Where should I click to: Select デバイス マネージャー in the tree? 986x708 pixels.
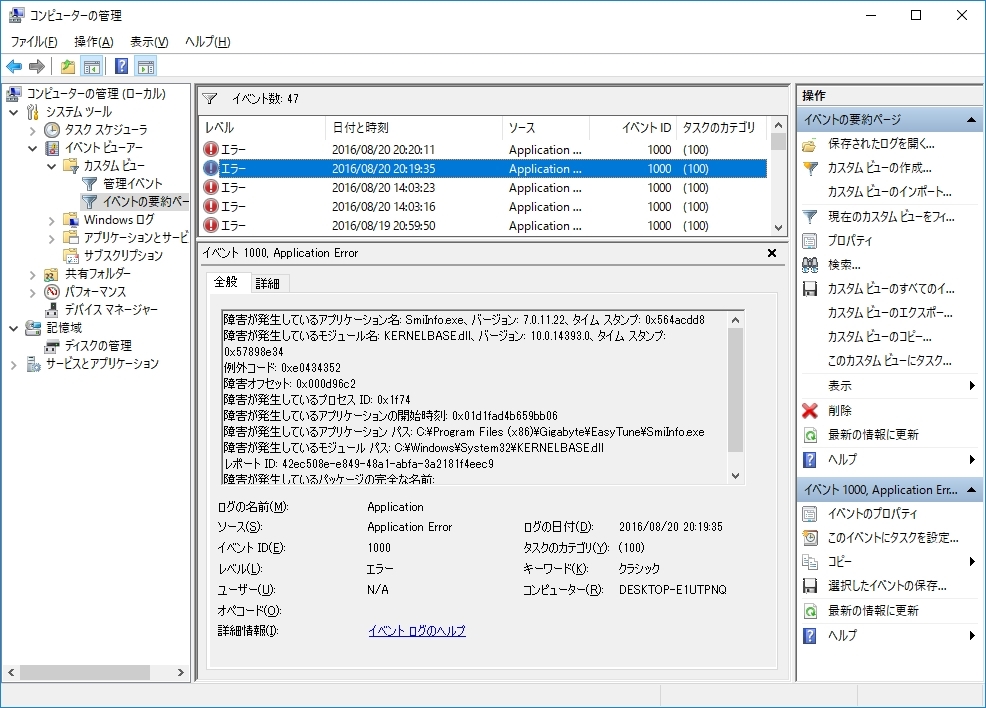[x=111, y=310]
